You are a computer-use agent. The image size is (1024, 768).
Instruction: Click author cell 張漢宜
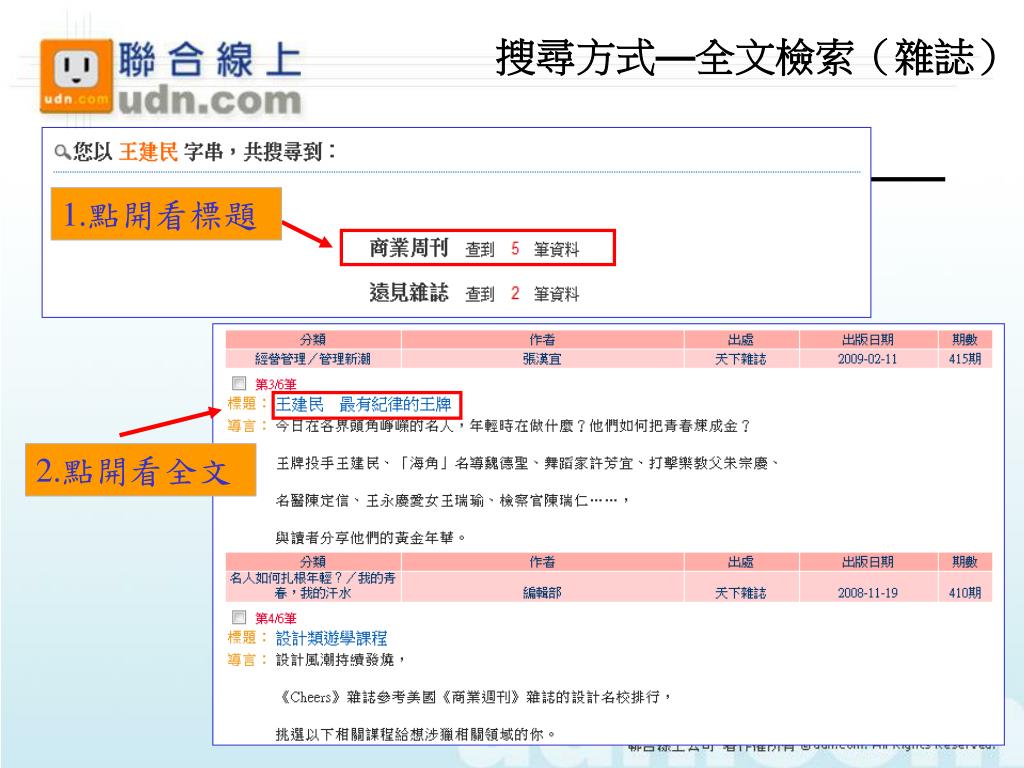[542, 359]
